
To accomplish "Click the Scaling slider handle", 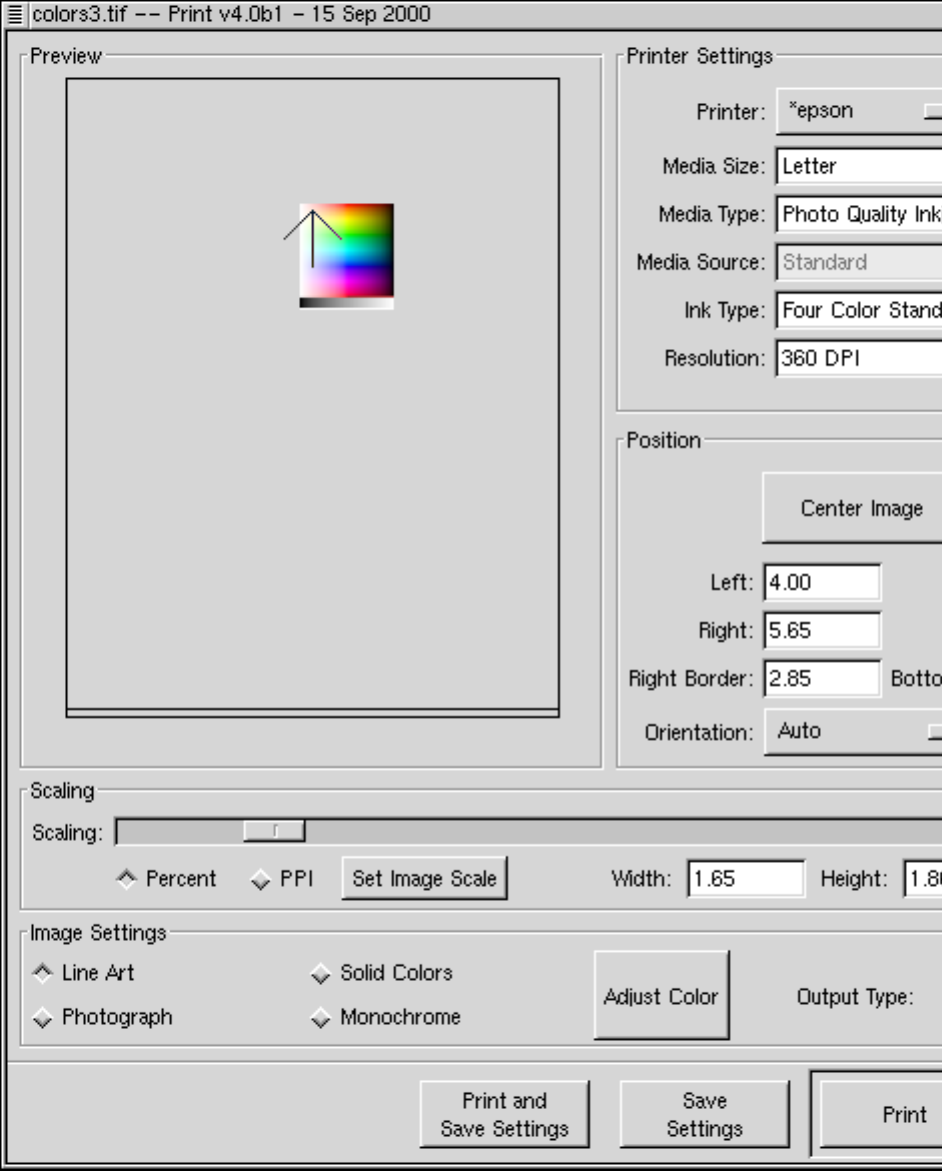I will [x=274, y=831].
